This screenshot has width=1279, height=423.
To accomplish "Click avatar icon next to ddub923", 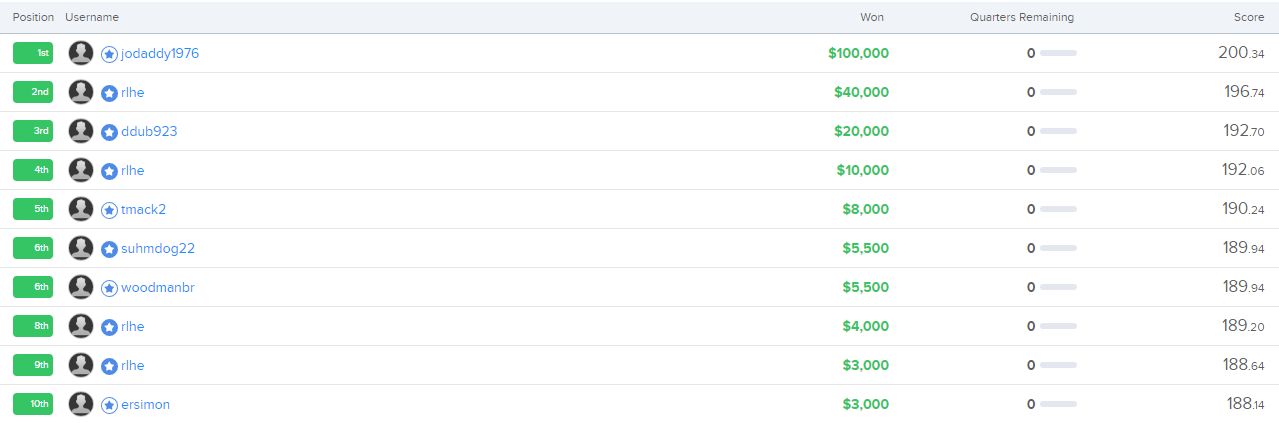I will [81, 131].
